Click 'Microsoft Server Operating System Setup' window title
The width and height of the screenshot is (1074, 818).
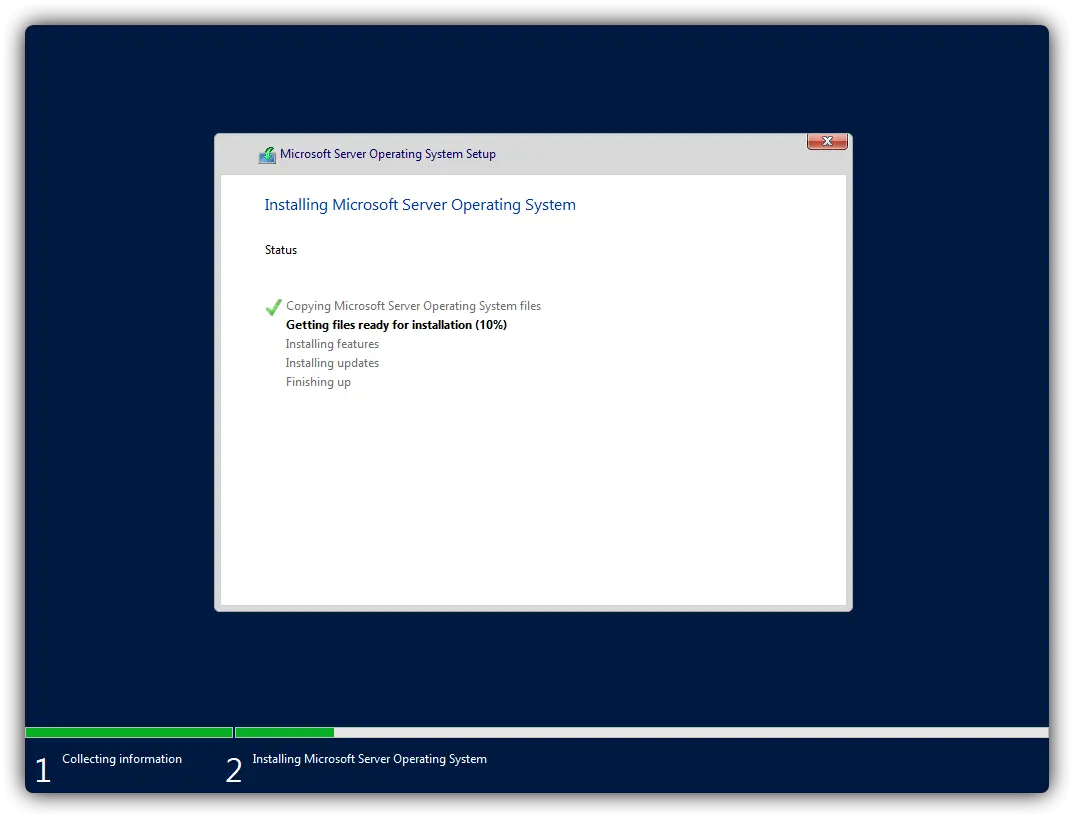point(388,154)
